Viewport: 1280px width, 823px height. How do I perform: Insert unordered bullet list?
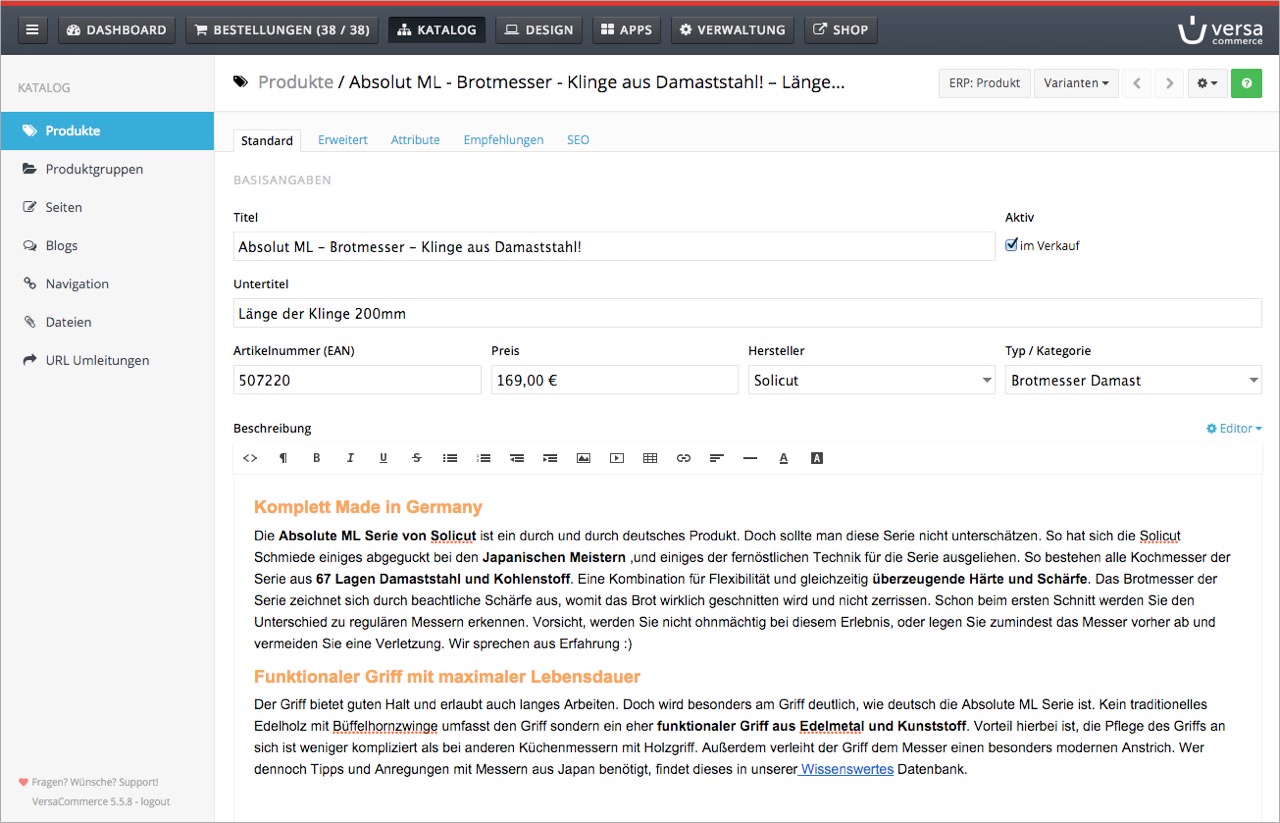(450, 458)
